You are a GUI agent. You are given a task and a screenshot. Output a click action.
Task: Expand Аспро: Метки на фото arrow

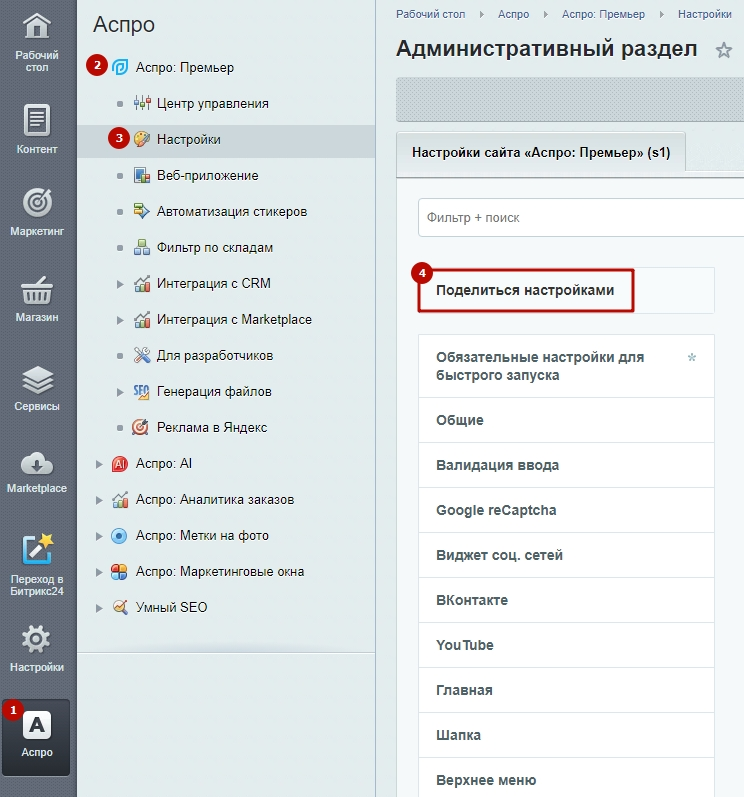99,536
